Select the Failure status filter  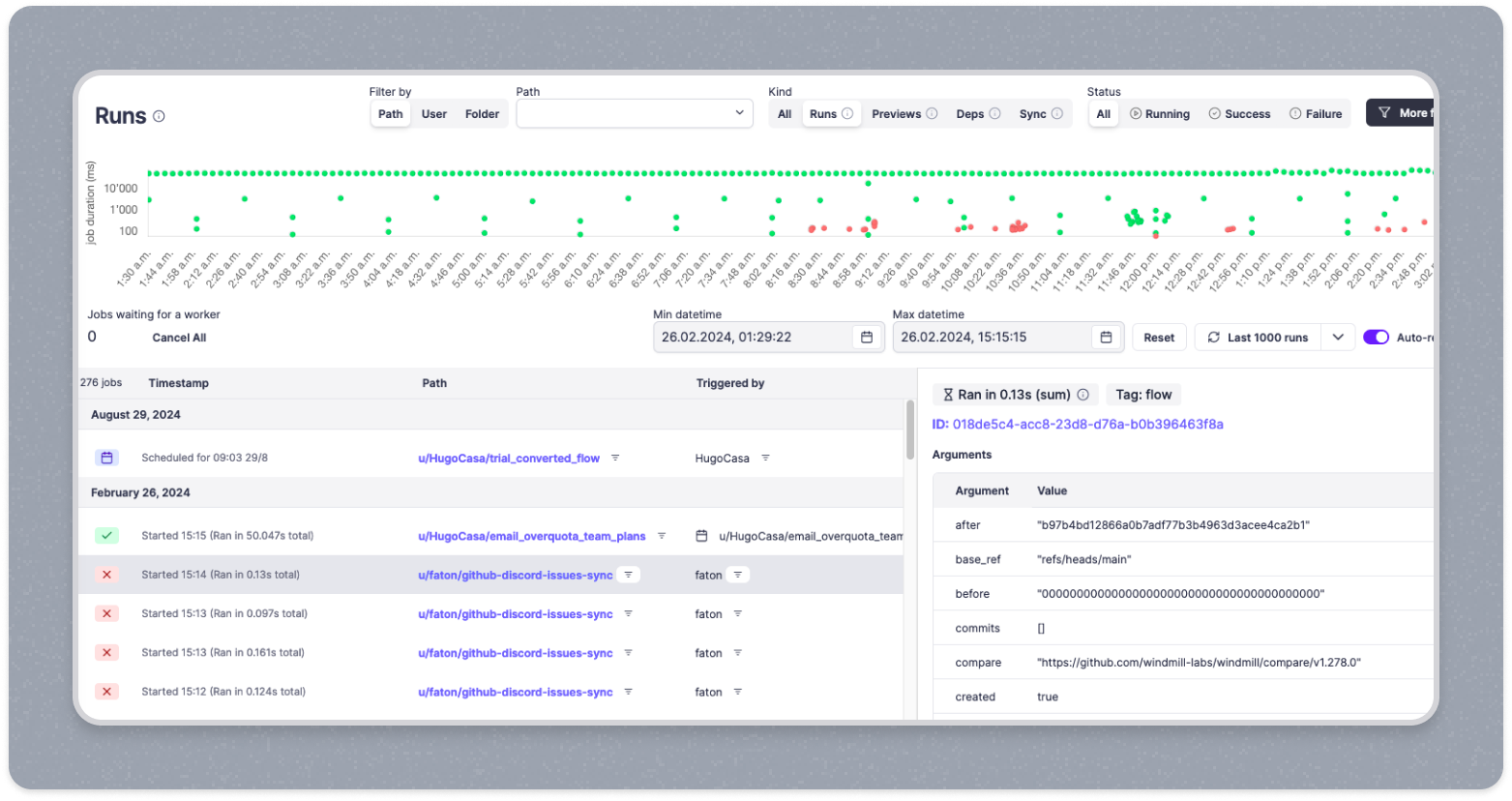1315,114
